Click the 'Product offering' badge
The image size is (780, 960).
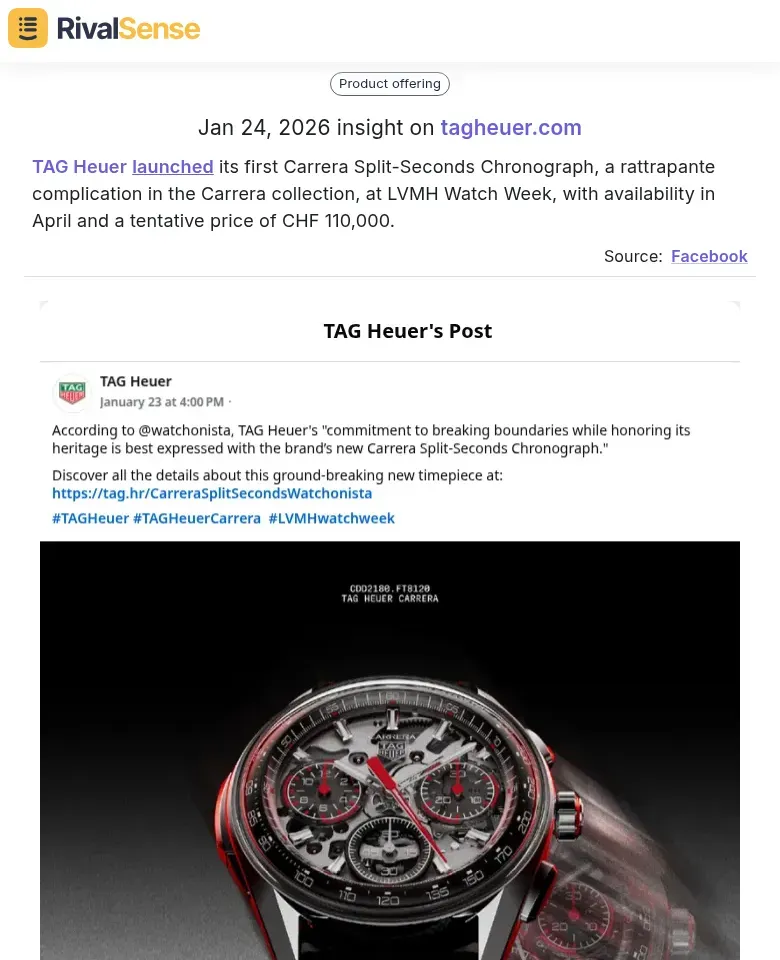pos(389,84)
